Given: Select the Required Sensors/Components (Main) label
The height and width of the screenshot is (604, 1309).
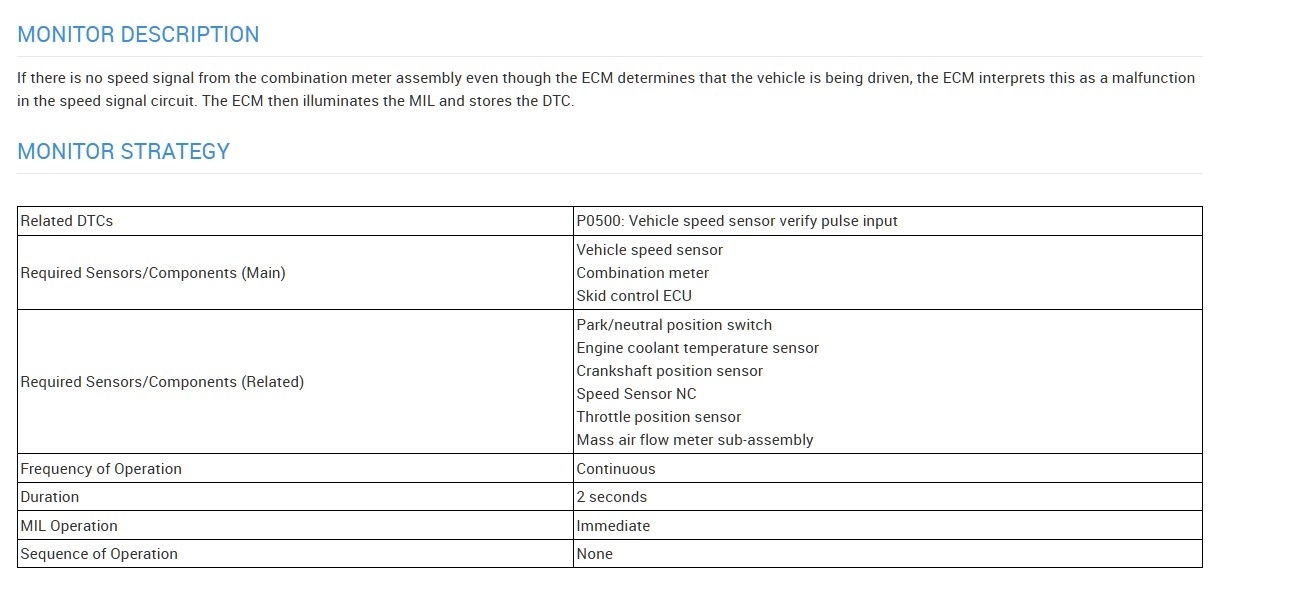Looking at the screenshot, I should coord(153,273).
